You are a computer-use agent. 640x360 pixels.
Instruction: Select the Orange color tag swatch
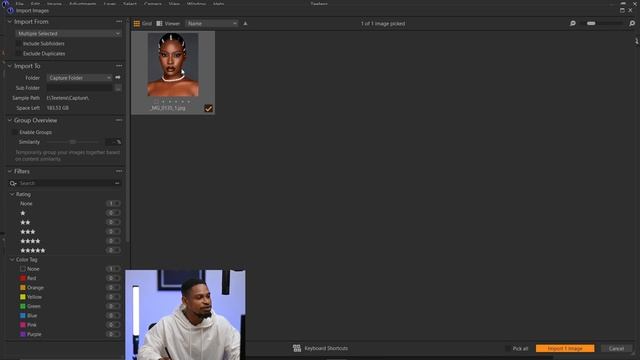(23, 288)
